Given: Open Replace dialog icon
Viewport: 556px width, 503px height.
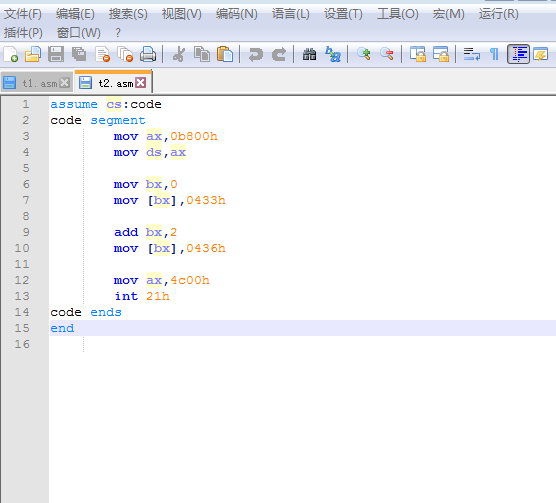Looking at the screenshot, I should [x=333, y=55].
